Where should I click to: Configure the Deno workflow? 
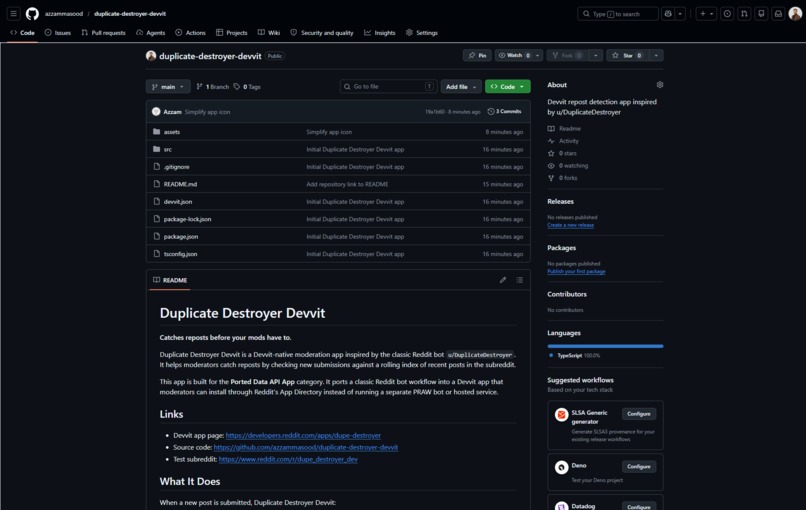(x=638, y=467)
